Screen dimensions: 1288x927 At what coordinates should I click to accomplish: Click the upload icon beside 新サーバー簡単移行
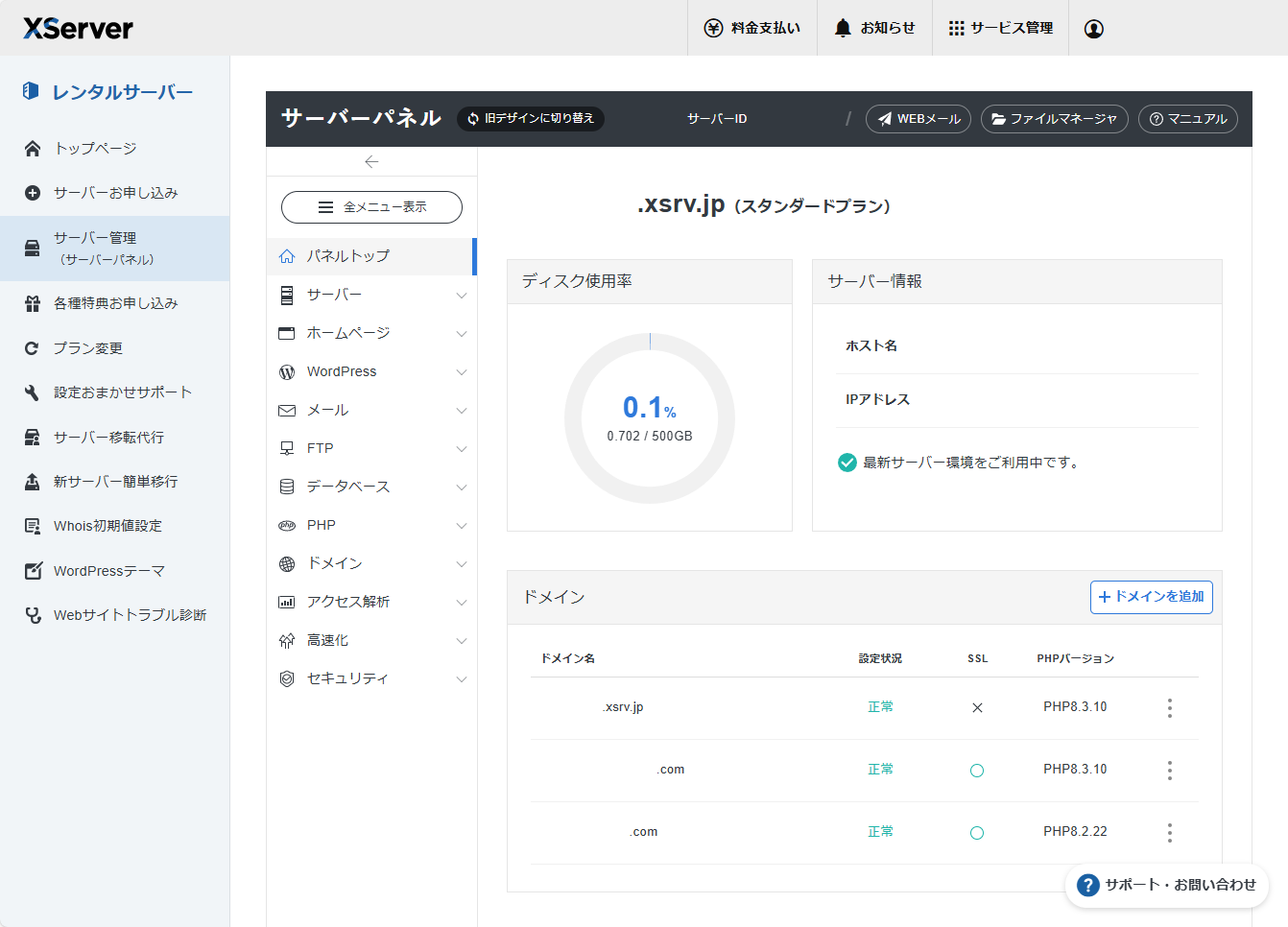coord(32,482)
